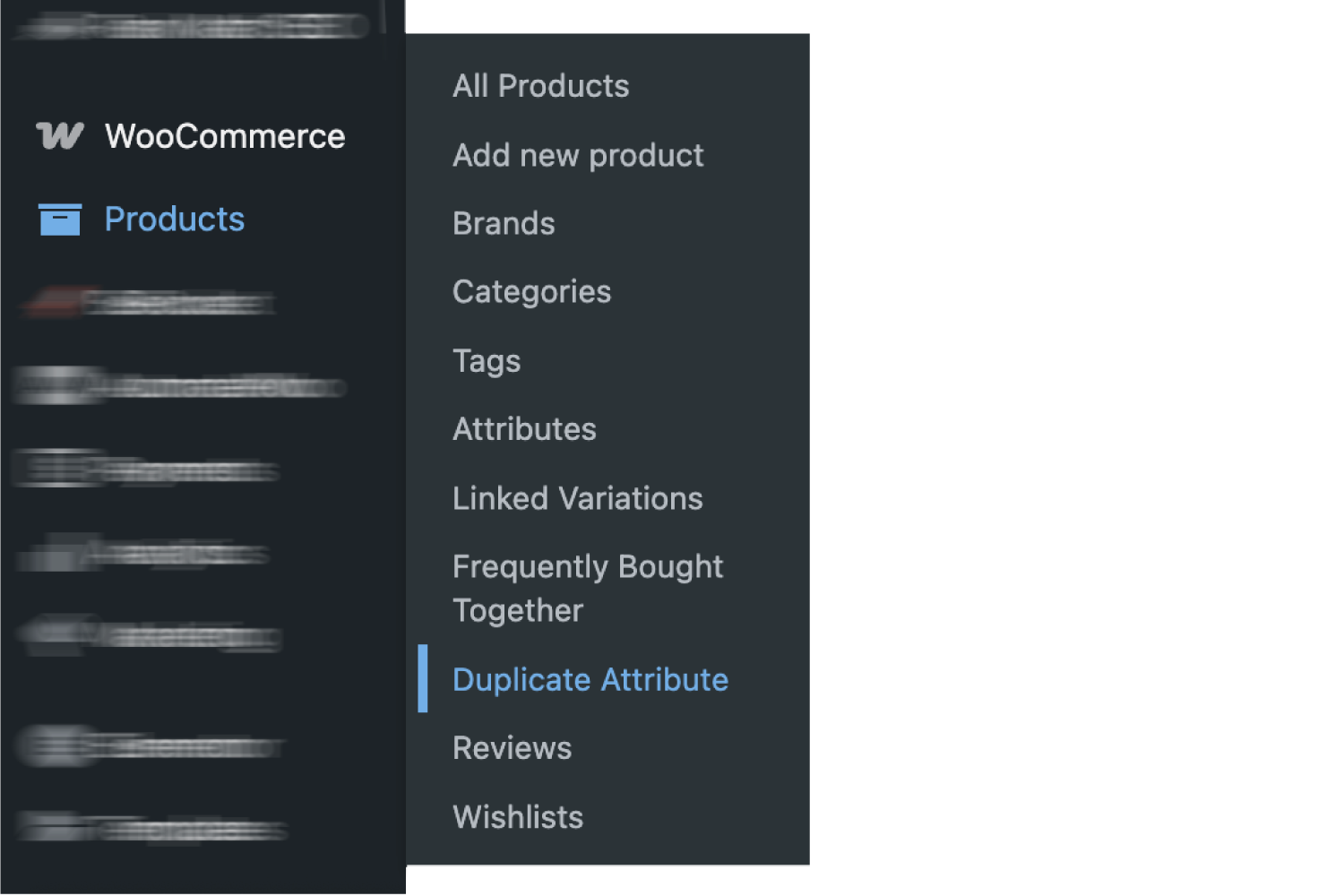The image size is (1344, 896).
Task: Open product Categories page
Action: pos(532,292)
